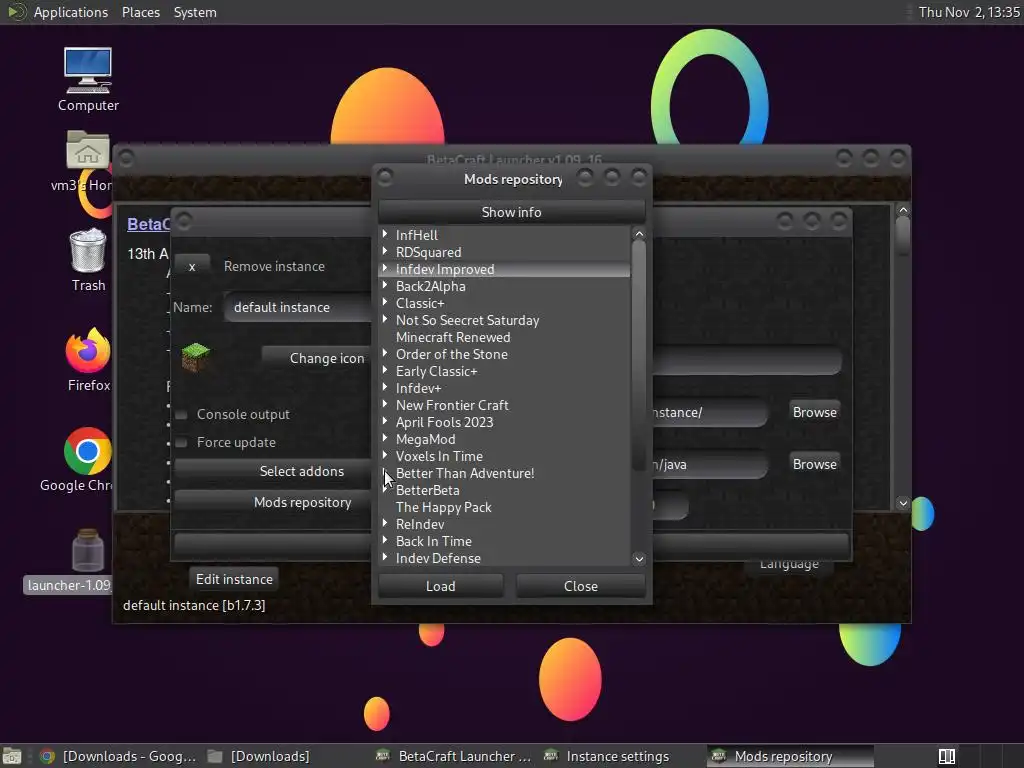
Task: Click Mods repository button in Instance settings
Action: [274, 502]
